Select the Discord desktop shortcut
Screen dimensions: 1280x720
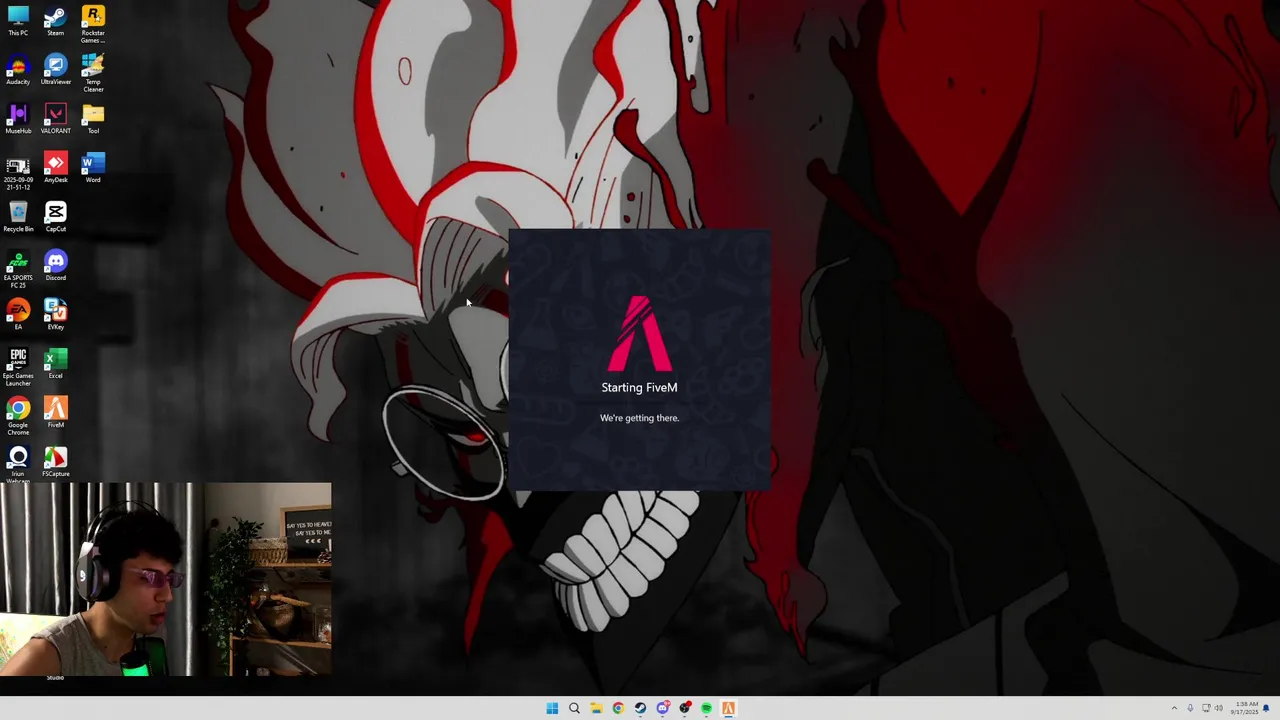coord(55,266)
